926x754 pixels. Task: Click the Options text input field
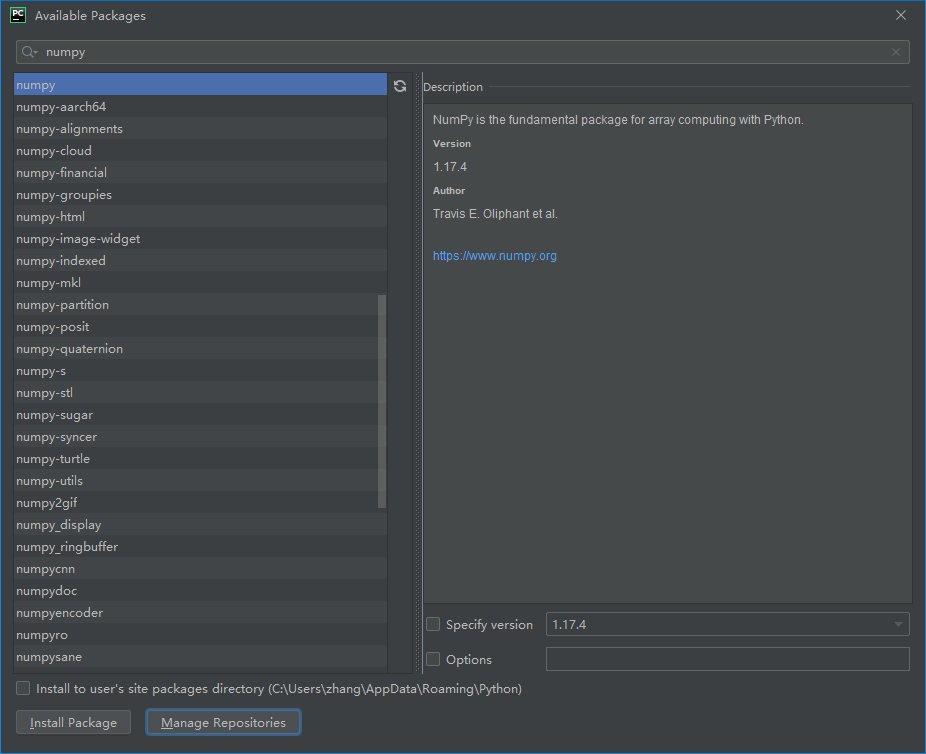tap(728, 659)
